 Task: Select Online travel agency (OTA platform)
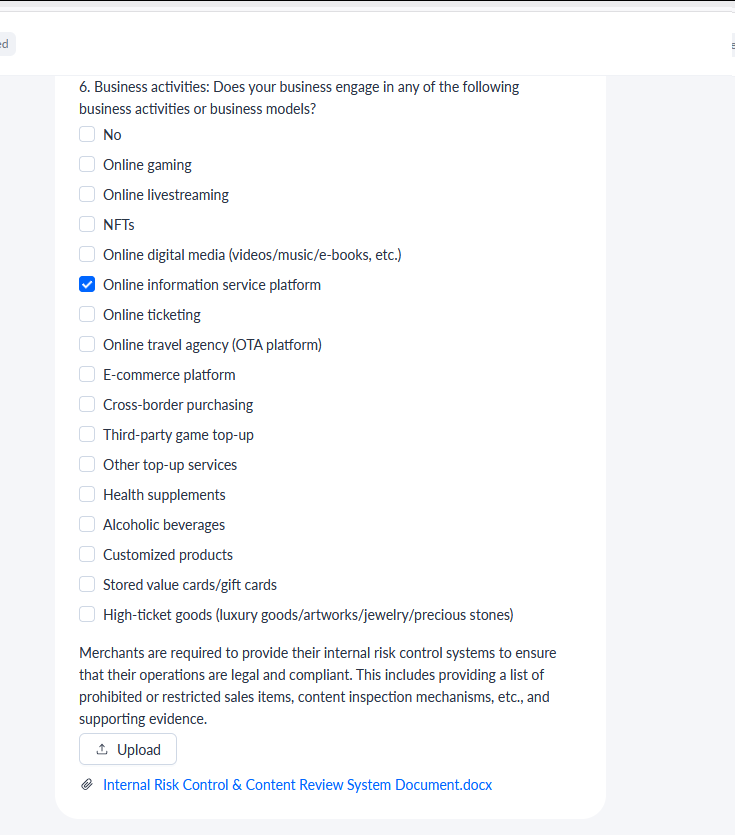coord(87,344)
